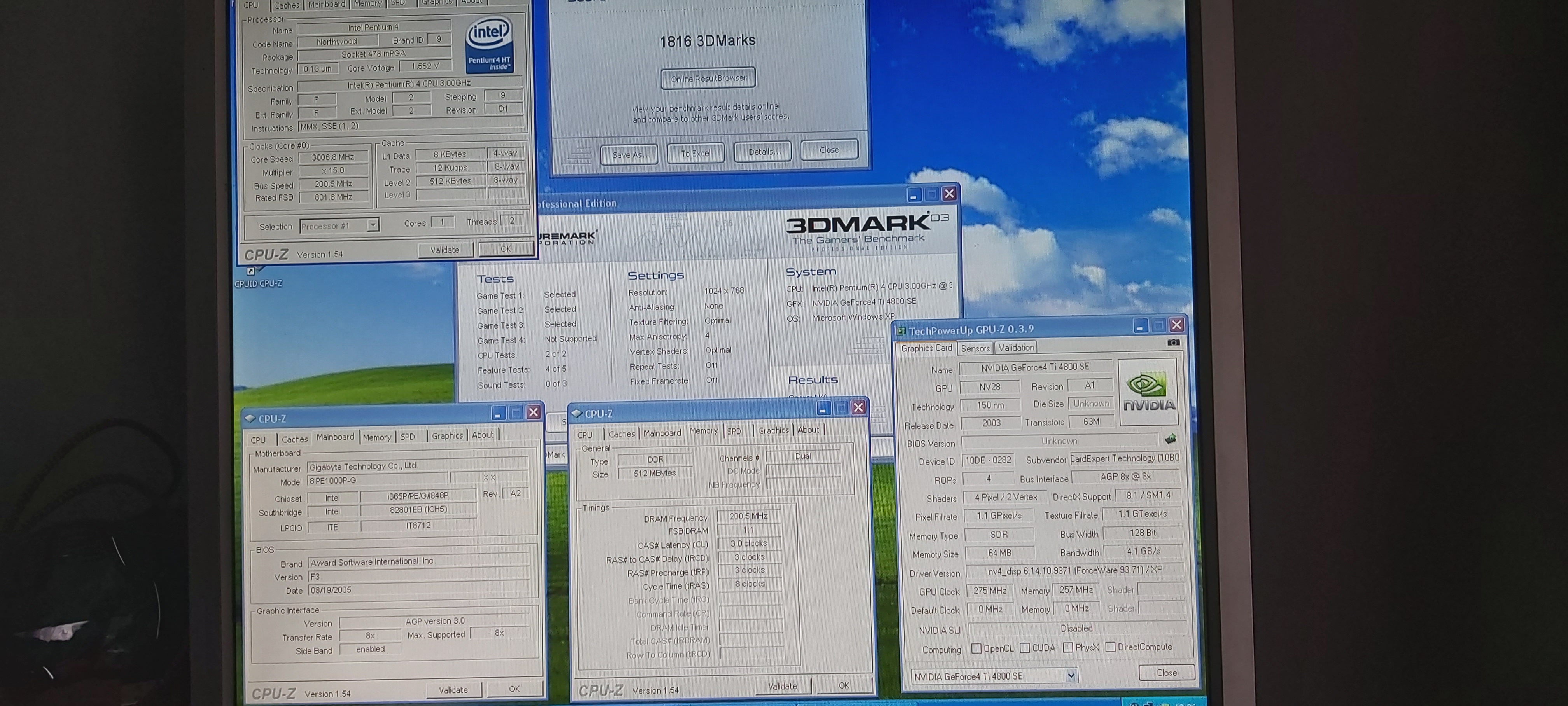Select the Graphics Card tab in GPU-Z

point(926,348)
